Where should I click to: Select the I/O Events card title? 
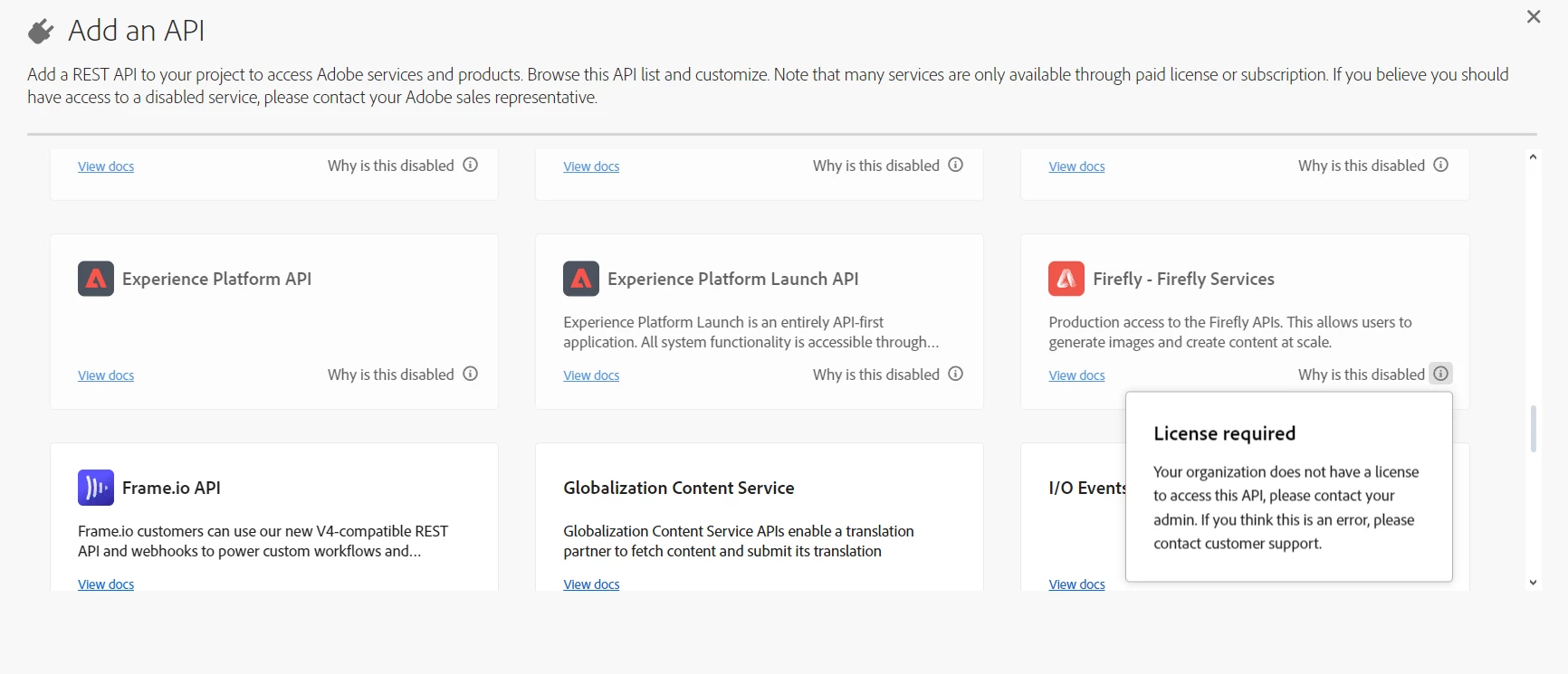(x=1086, y=488)
